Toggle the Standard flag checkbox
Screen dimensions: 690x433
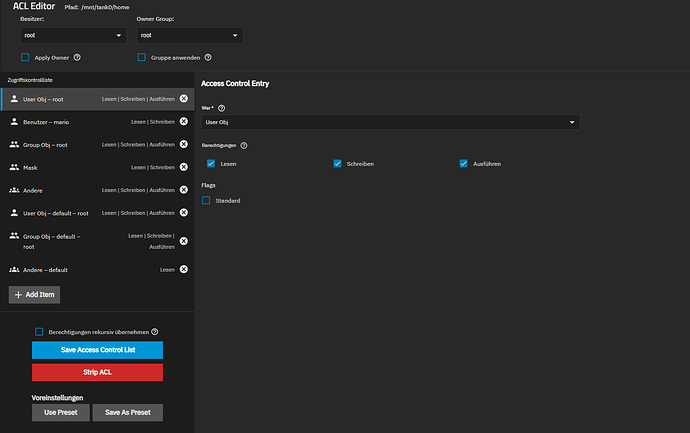[x=207, y=200]
